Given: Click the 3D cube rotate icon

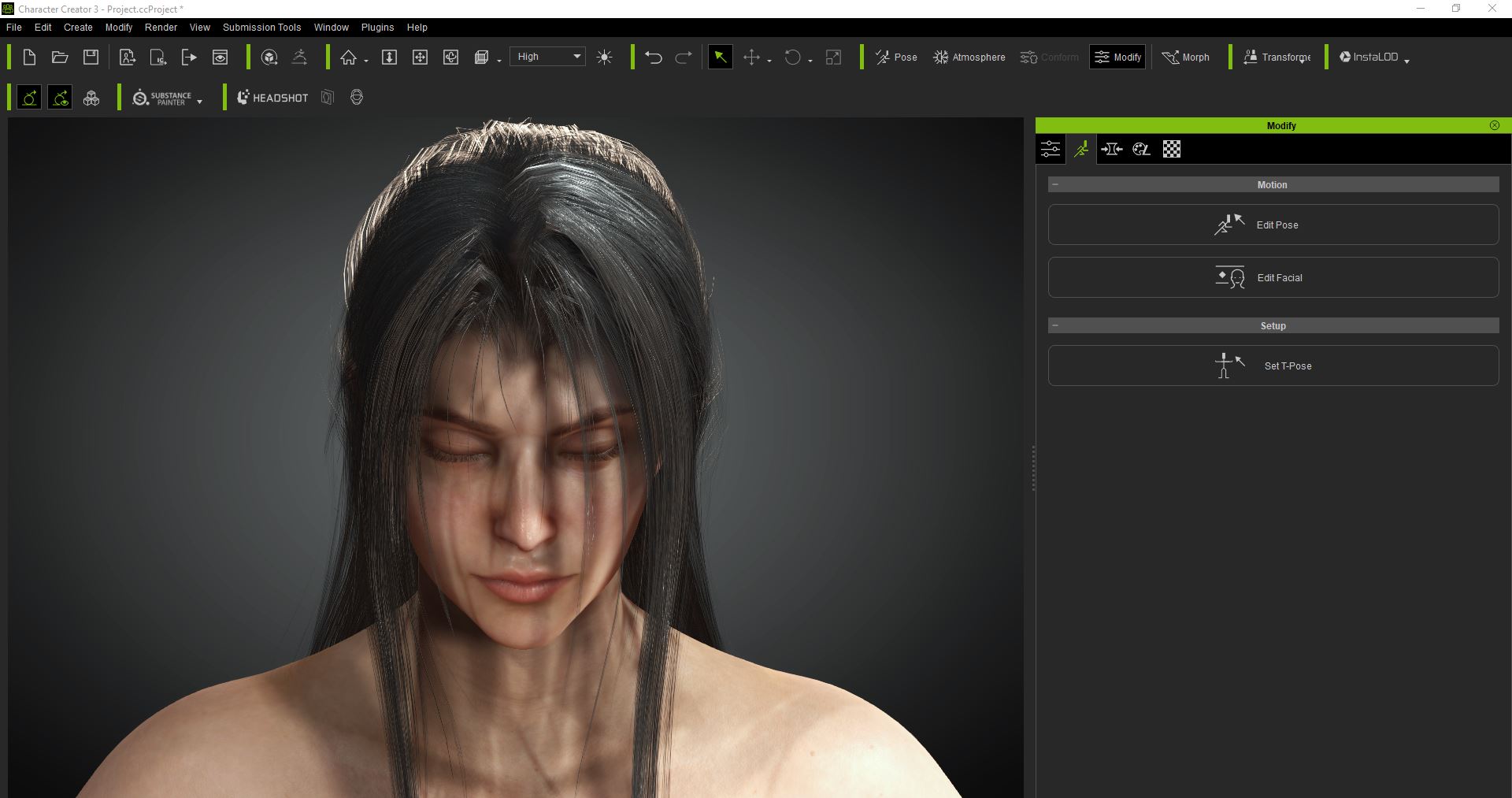Looking at the screenshot, I should (x=269, y=57).
